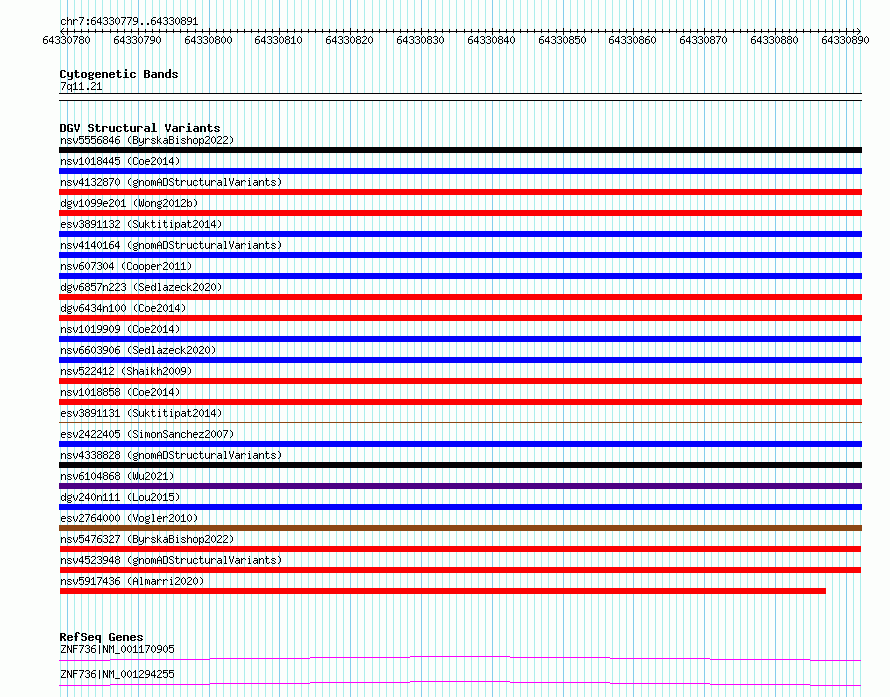Image resolution: width=890 pixels, height=697 pixels.
Task: Open variant nsv4132870 (gnomADStructuralVariants)
Action: (x=171, y=182)
